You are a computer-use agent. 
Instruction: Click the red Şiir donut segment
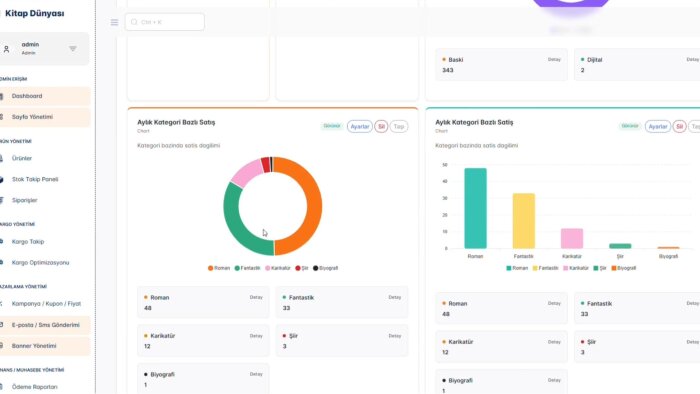coord(265,165)
